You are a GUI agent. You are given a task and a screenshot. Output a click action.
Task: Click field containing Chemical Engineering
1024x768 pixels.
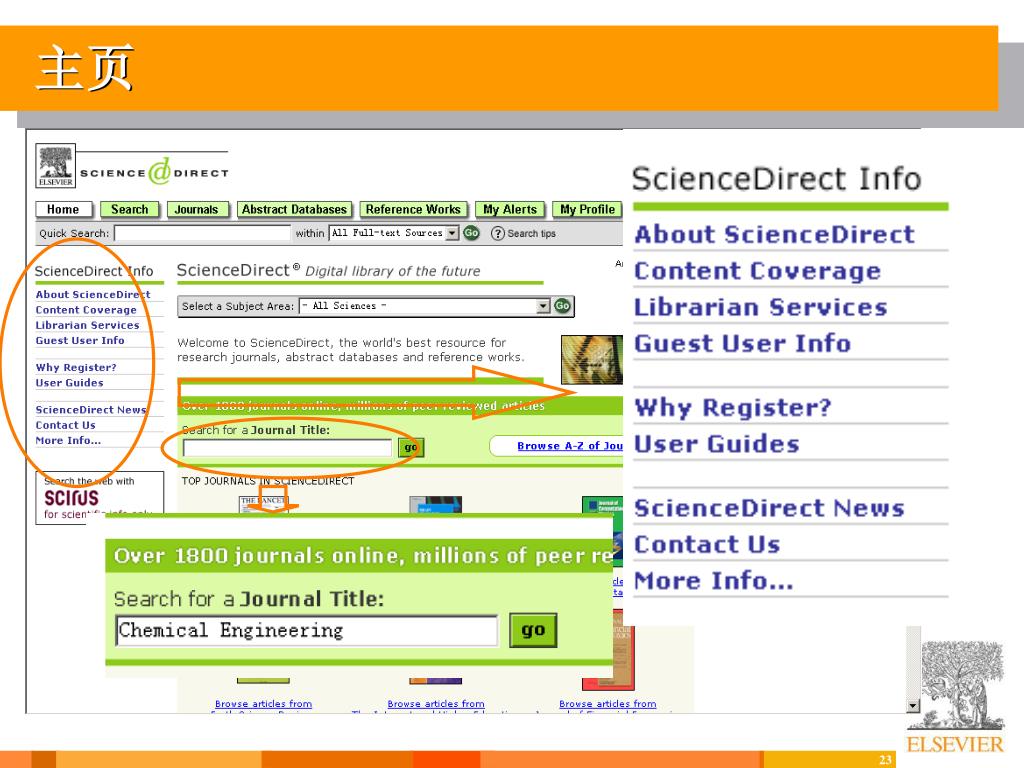306,630
